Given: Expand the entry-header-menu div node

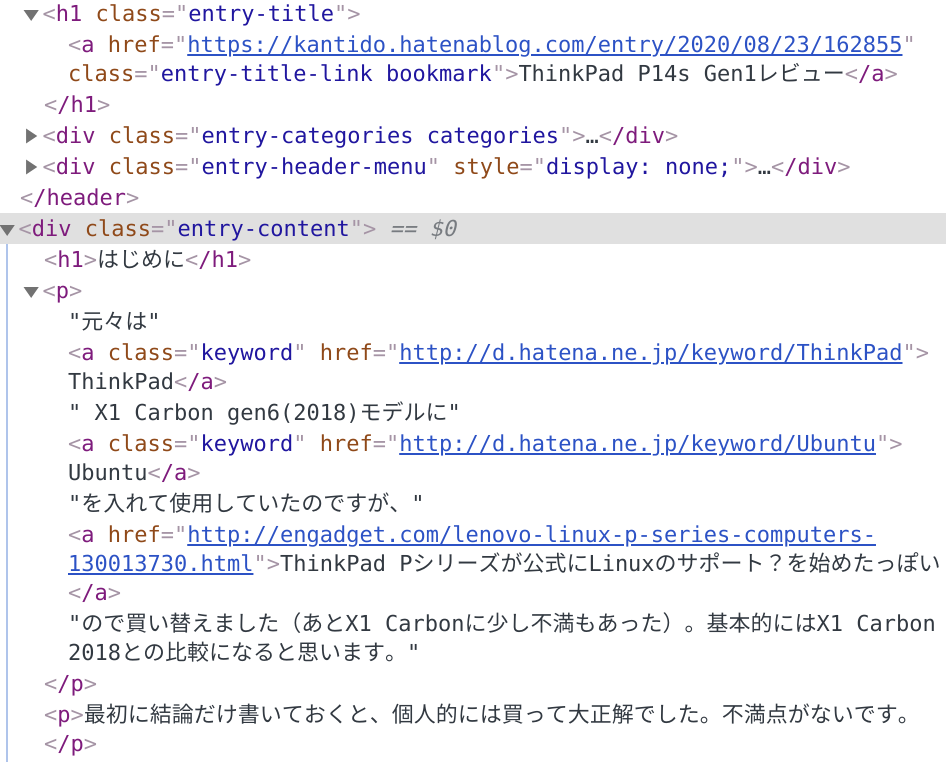Looking at the screenshot, I should [x=31, y=167].
